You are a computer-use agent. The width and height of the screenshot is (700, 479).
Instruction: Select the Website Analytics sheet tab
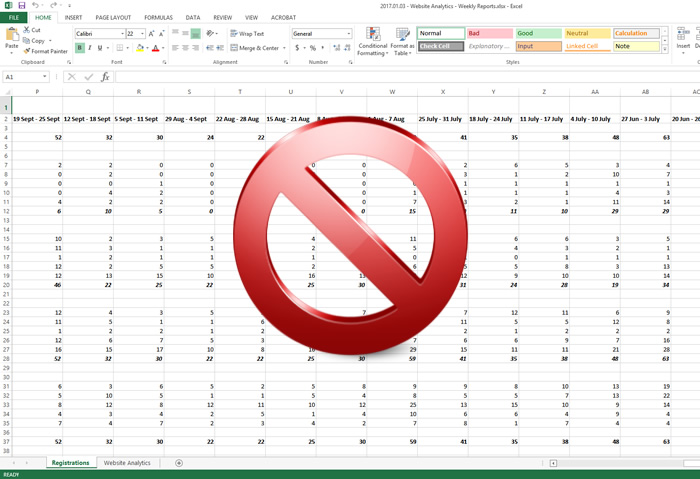tap(127, 463)
